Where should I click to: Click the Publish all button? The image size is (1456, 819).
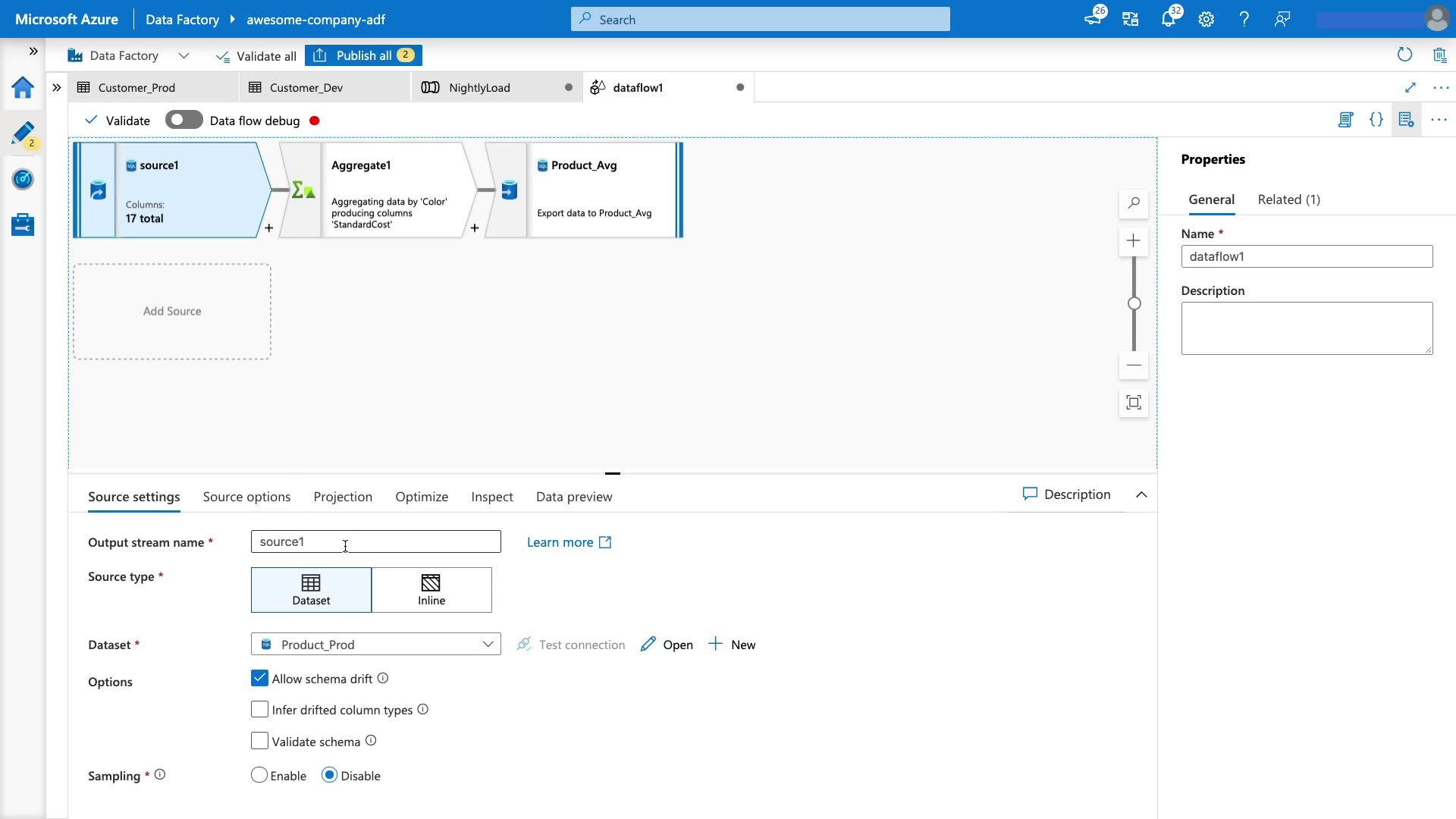(363, 55)
